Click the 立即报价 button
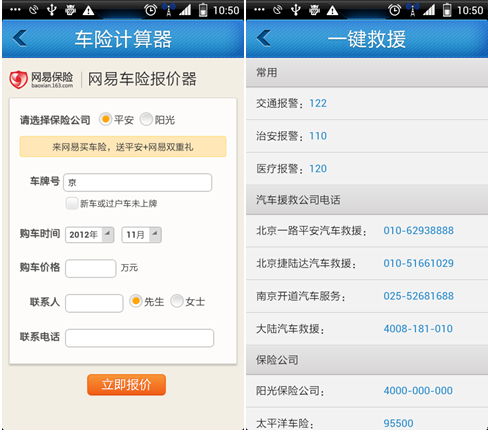488x433 pixels. (126, 385)
